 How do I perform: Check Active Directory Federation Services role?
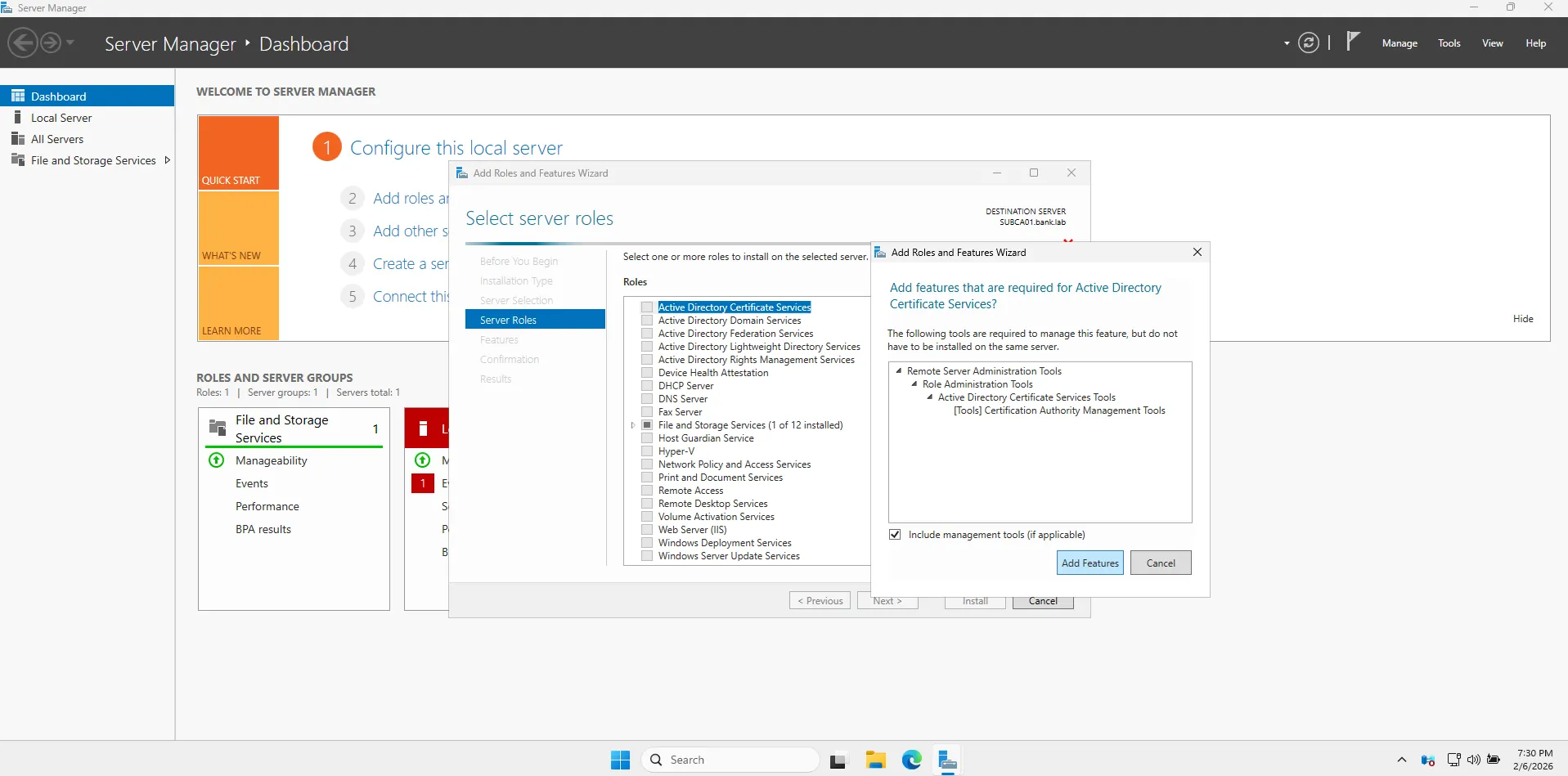point(647,334)
